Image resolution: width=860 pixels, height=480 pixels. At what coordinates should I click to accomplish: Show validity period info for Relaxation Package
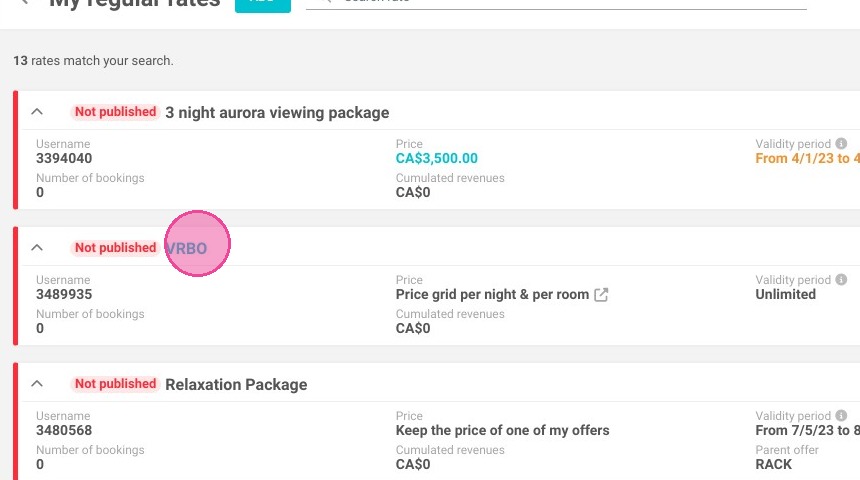[841, 416]
